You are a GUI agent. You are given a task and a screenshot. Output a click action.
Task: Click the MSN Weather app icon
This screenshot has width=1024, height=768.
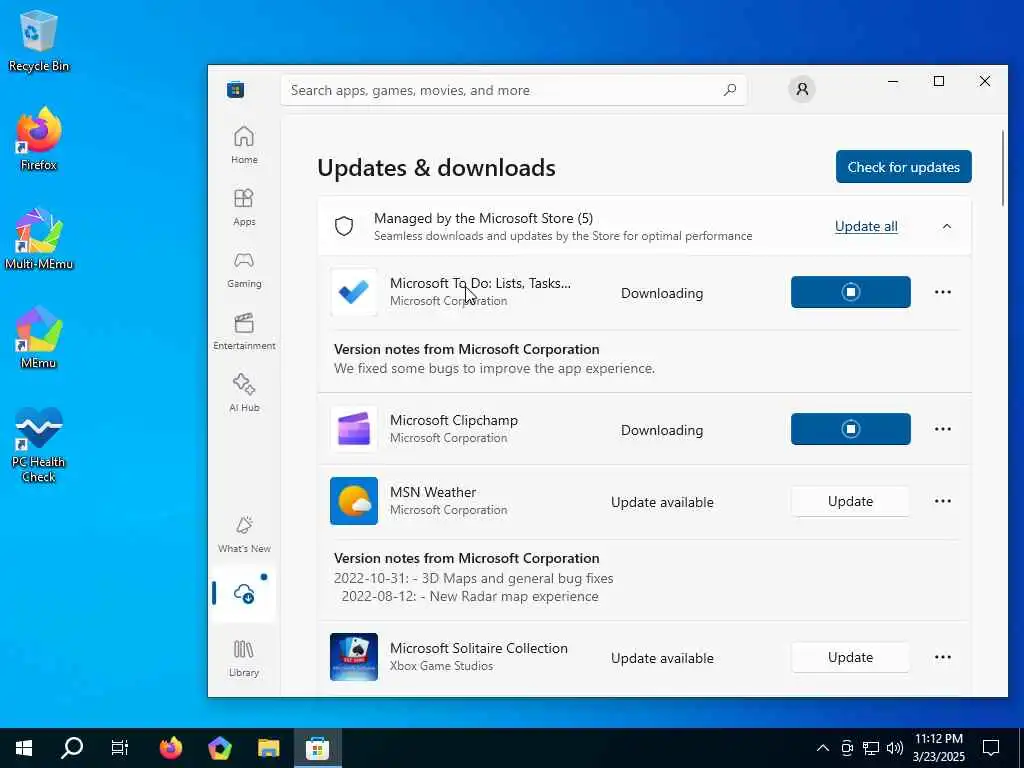pos(354,501)
